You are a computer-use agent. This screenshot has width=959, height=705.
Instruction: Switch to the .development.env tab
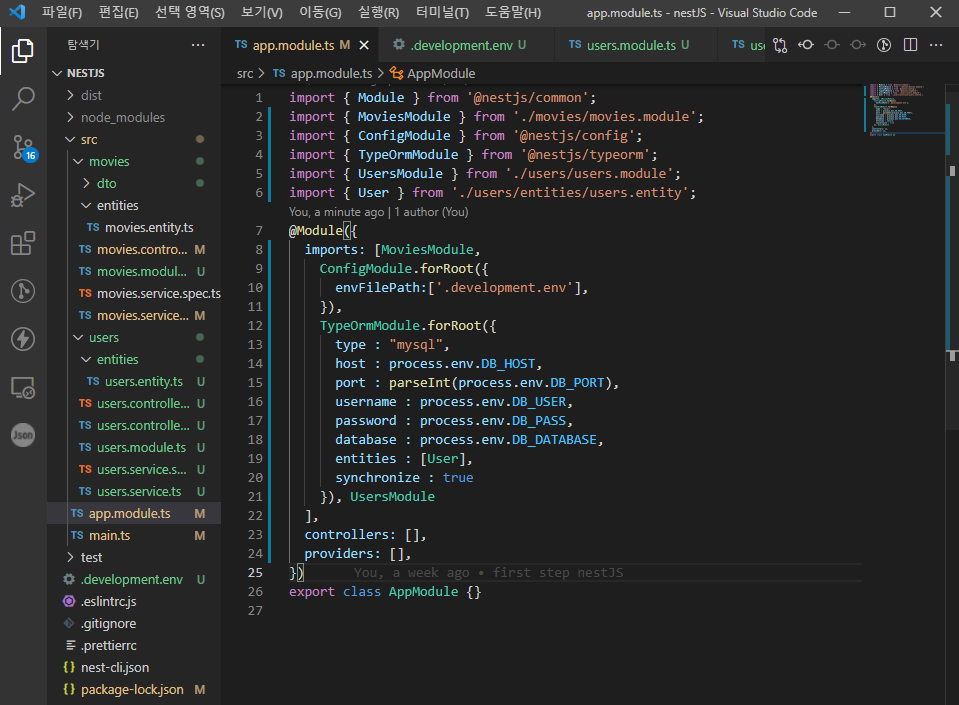click(x=467, y=45)
